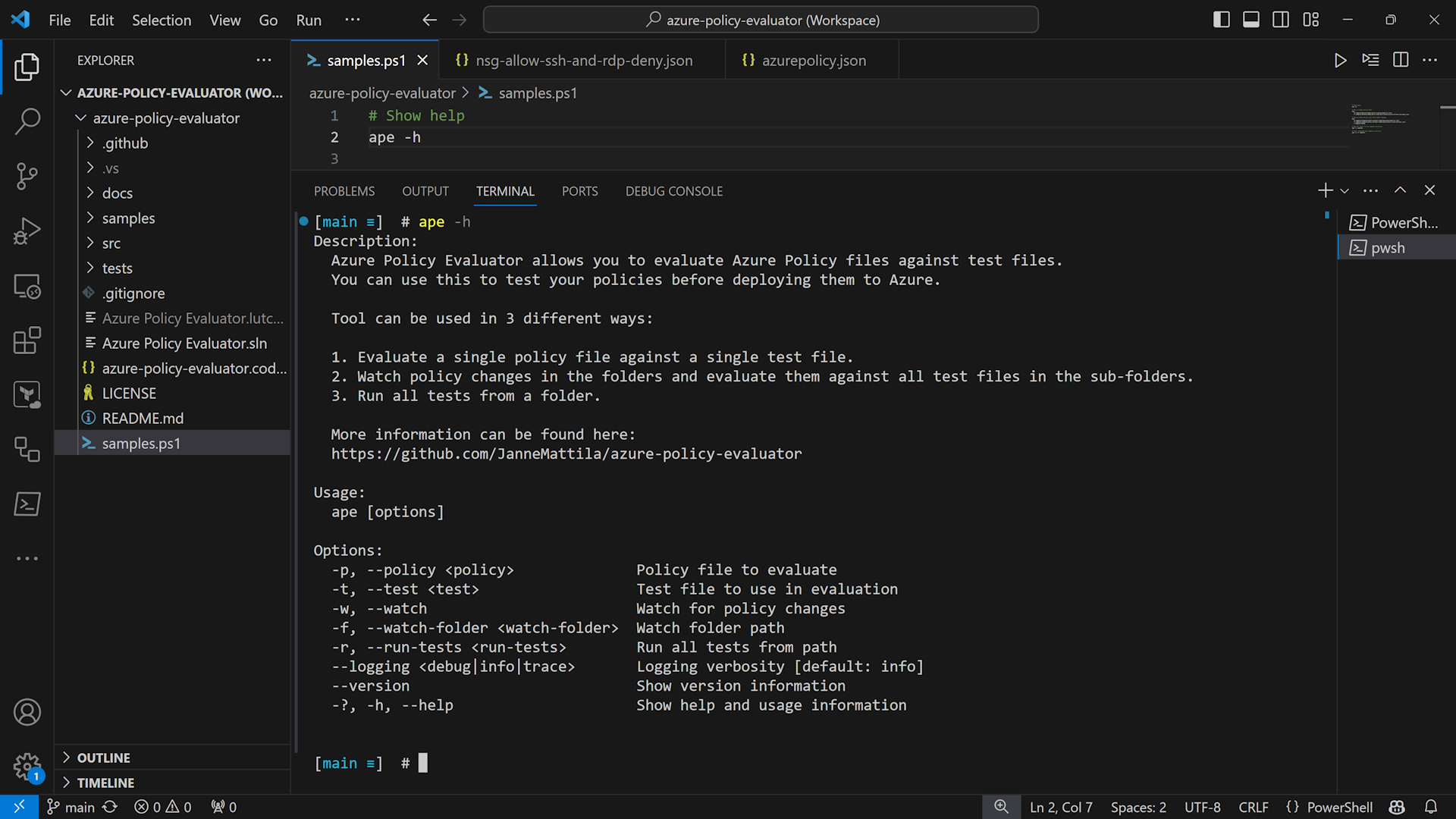Click zoom magnifier icon in status bar

click(1002, 807)
